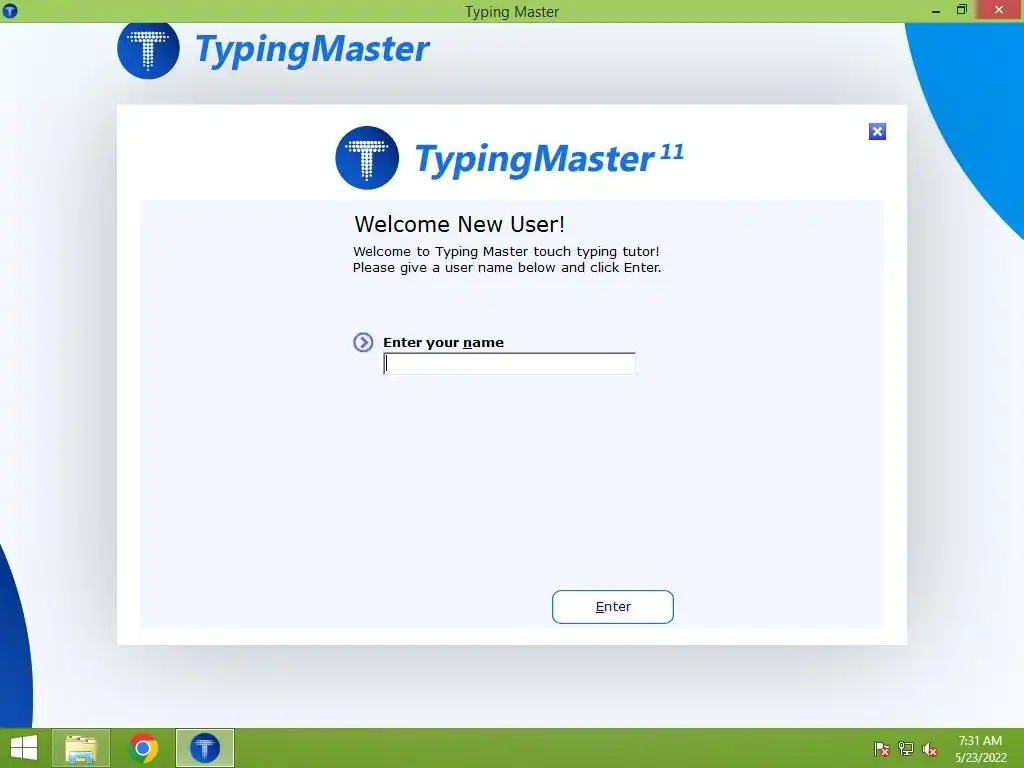The image size is (1024, 768).
Task: Click the TypingMaster 11 logo in the dialog
Action: [x=509, y=158]
